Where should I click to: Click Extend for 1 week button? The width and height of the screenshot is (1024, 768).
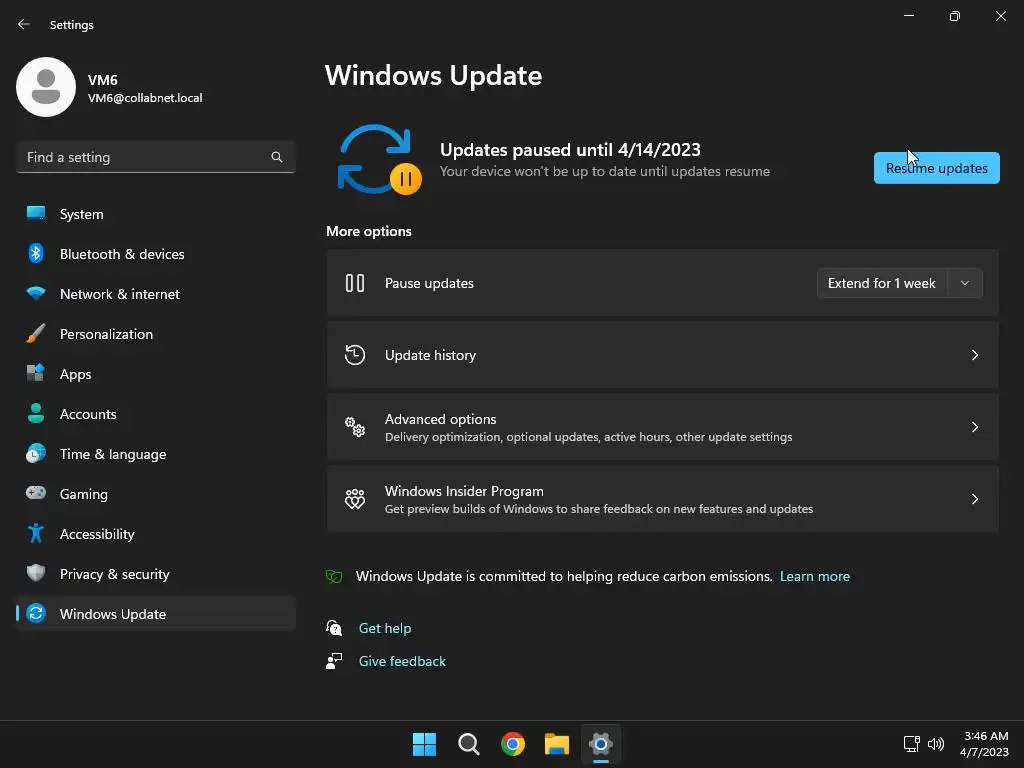coord(882,283)
